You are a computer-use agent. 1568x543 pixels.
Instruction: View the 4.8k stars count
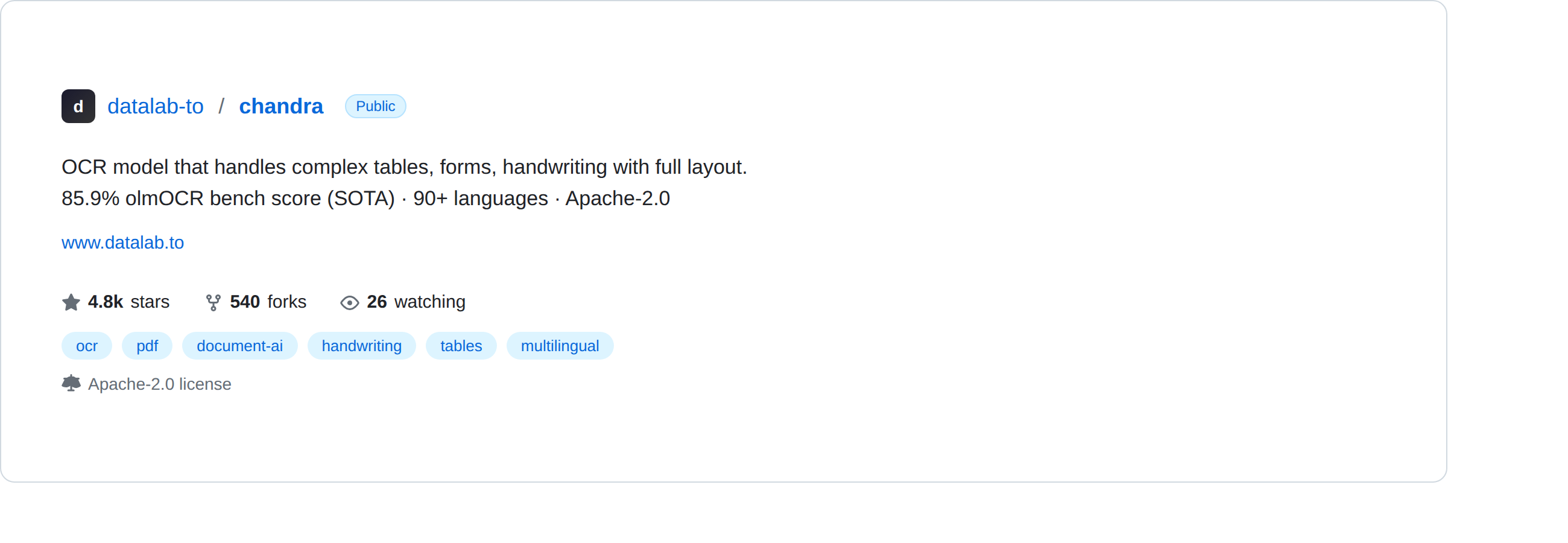coord(106,302)
